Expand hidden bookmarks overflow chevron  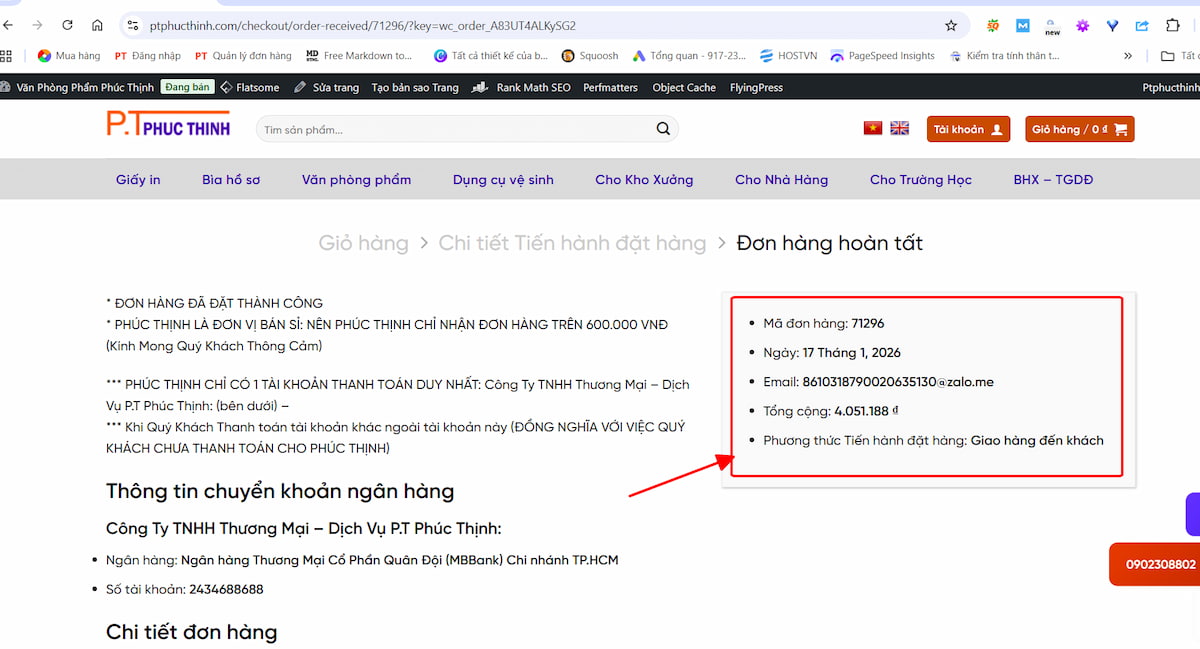1128,56
